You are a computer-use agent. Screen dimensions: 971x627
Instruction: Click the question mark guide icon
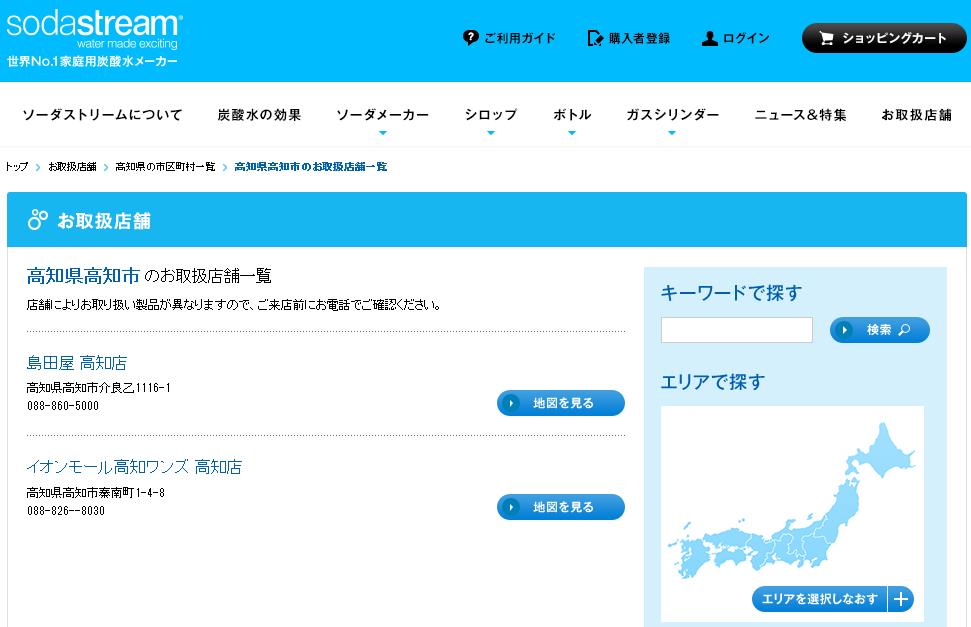[471, 38]
